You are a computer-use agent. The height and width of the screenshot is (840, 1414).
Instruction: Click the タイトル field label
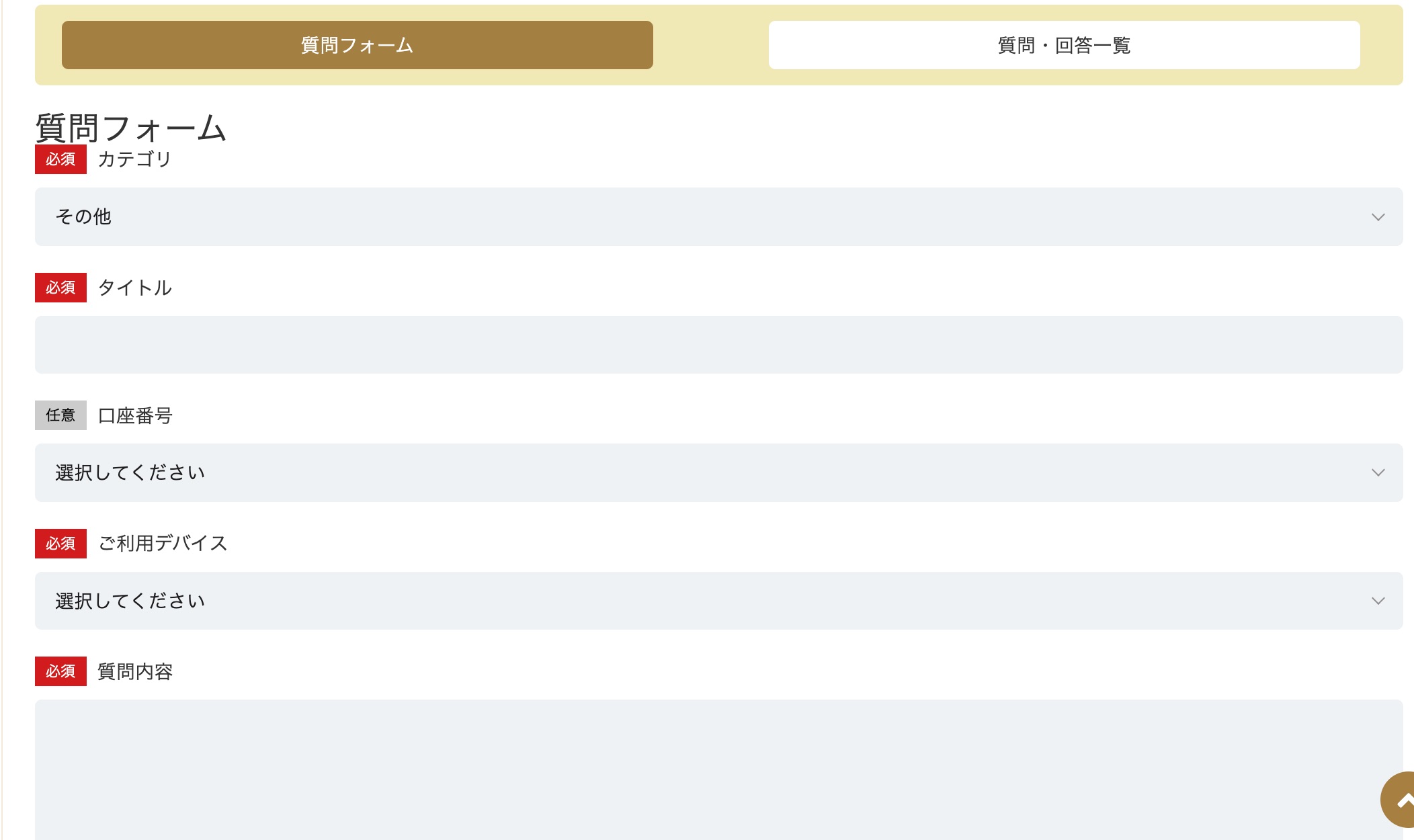[135, 288]
